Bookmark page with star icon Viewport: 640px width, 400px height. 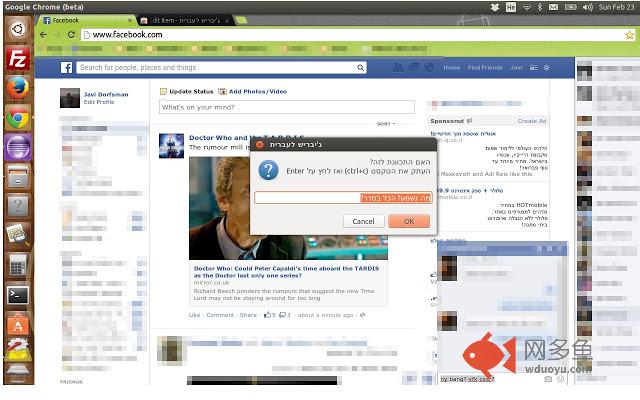pyautogui.click(x=630, y=35)
